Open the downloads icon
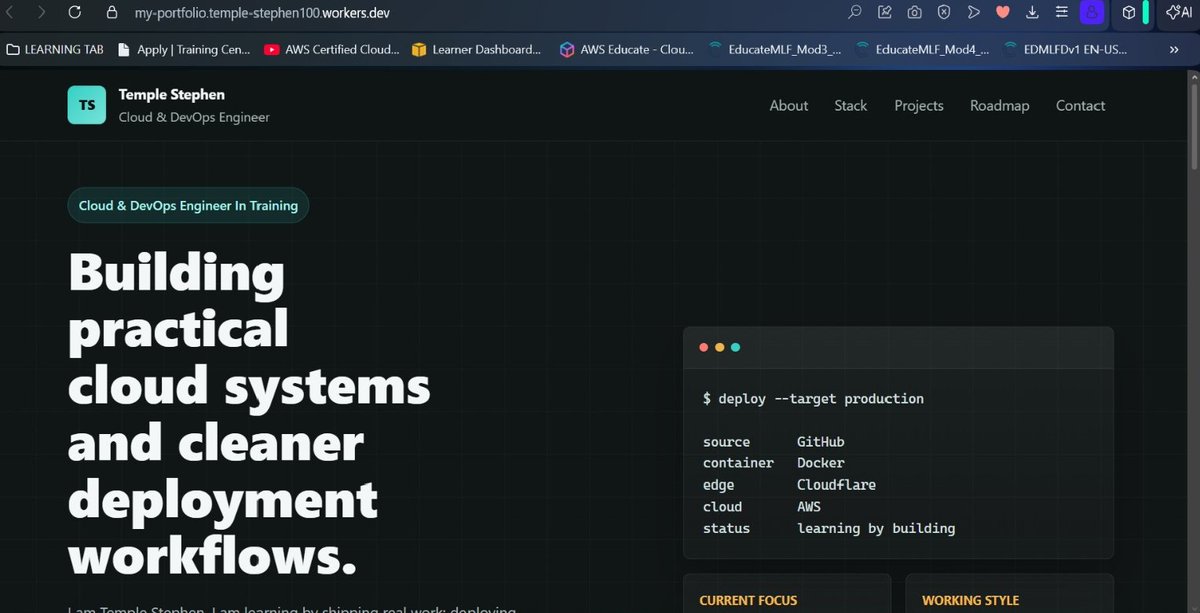Image resolution: width=1200 pixels, height=613 pixels. click(1032, 13)
